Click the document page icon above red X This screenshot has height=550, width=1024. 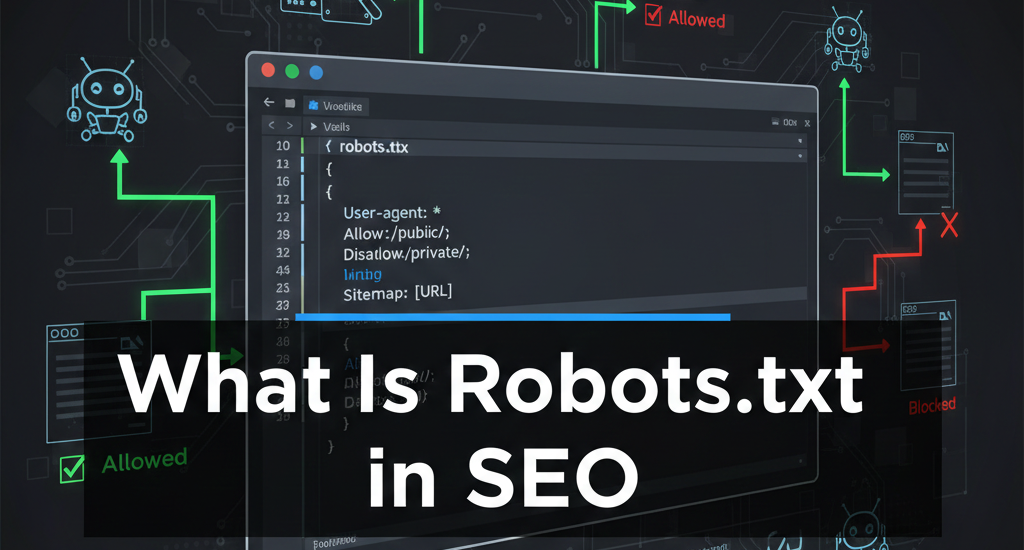pos(925,172)
